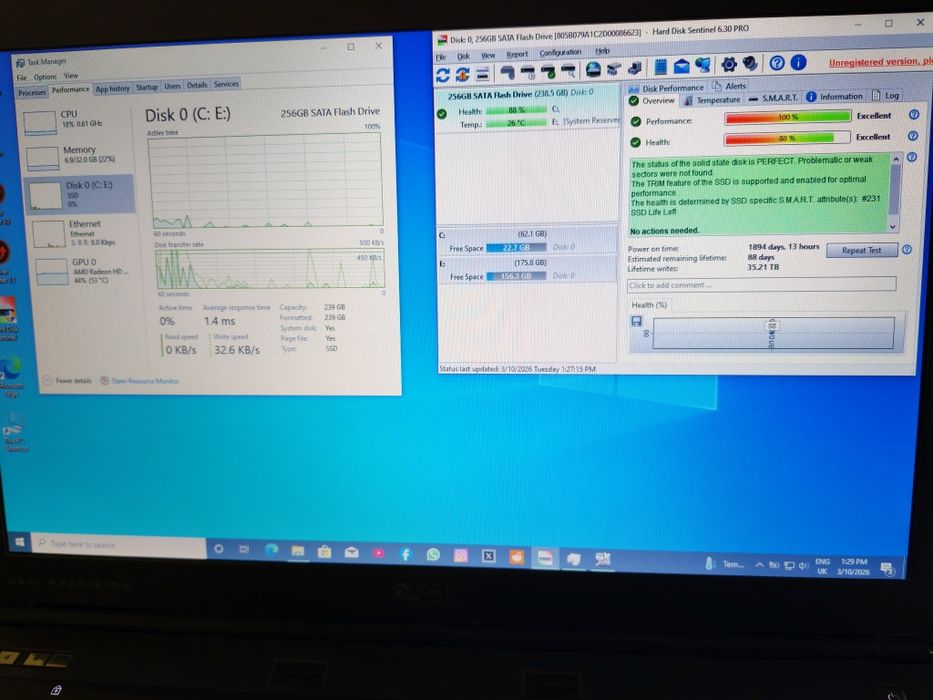Click the blue notepad report icon
This screenshot has height=700, width=933.
click(660, 67)
